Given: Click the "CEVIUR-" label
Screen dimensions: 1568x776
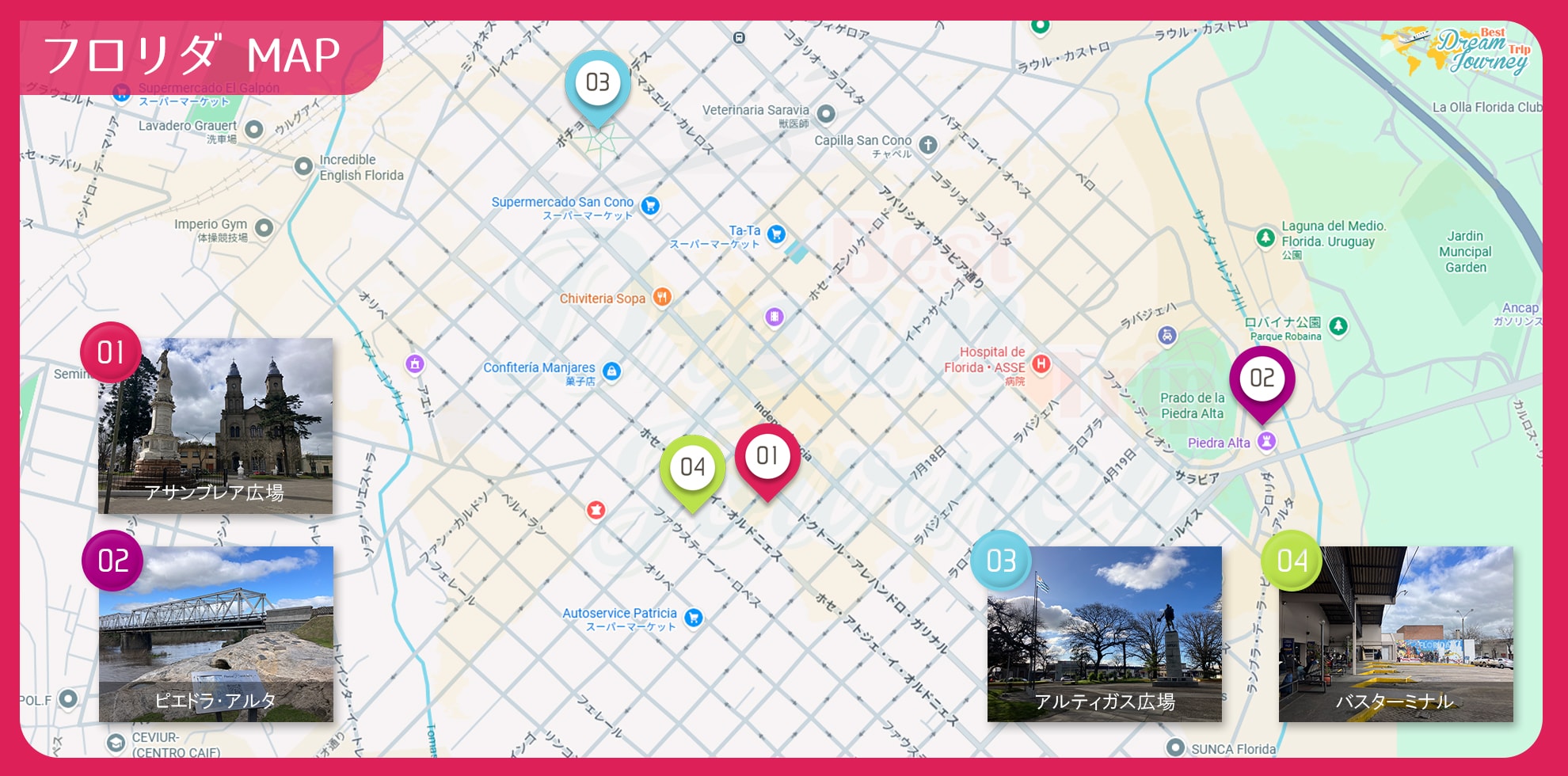Looking at the screenshot, I should (156, 737).
